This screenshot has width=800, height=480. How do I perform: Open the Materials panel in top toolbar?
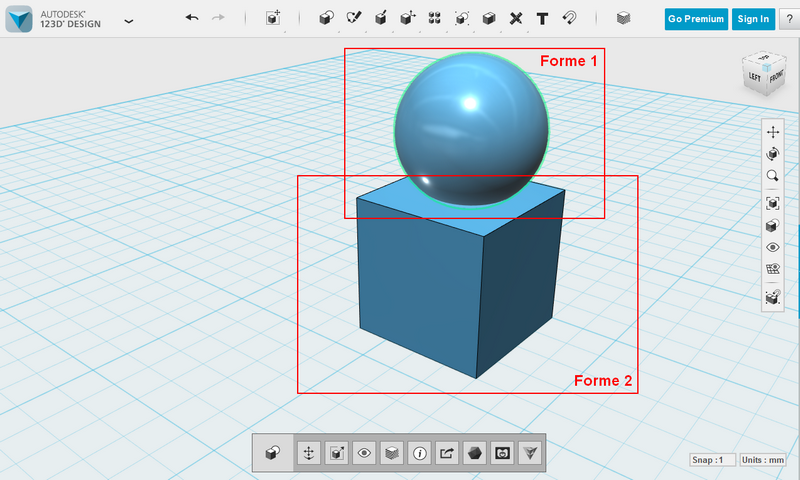pyautogui.click(x=623, y=18)
